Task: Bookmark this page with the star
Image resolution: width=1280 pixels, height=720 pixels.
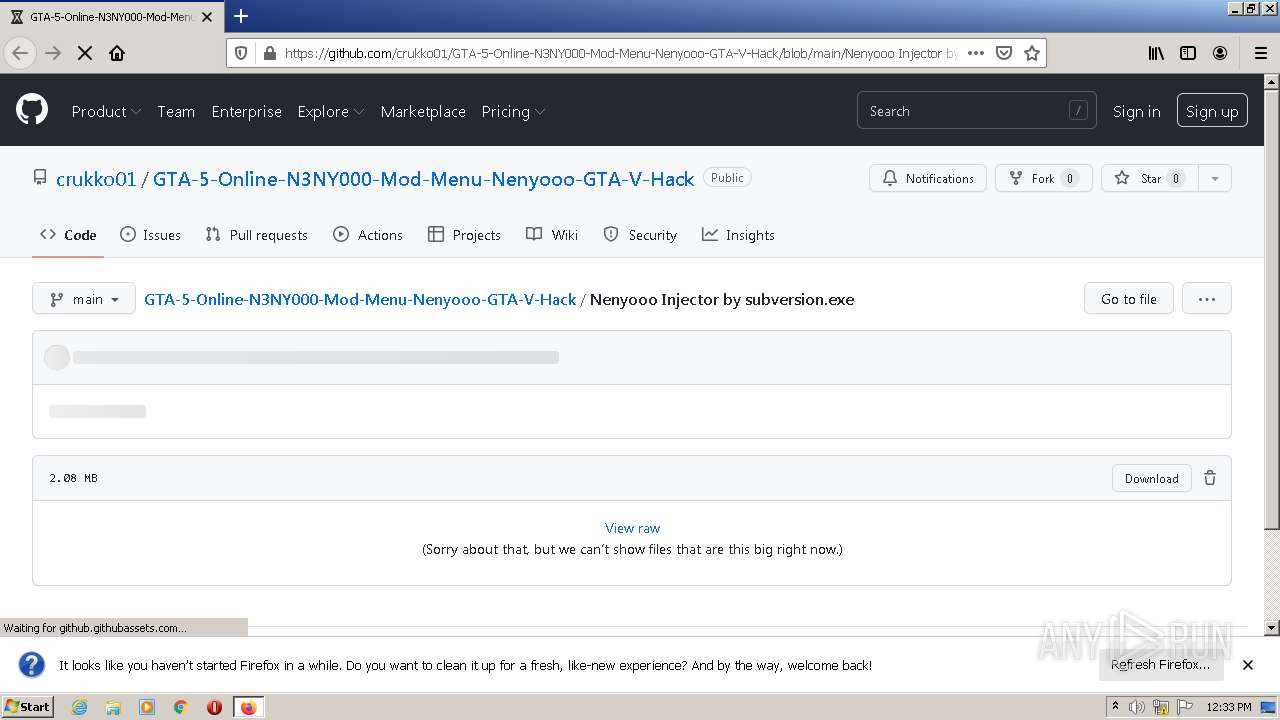Action: click(1032, 53)
